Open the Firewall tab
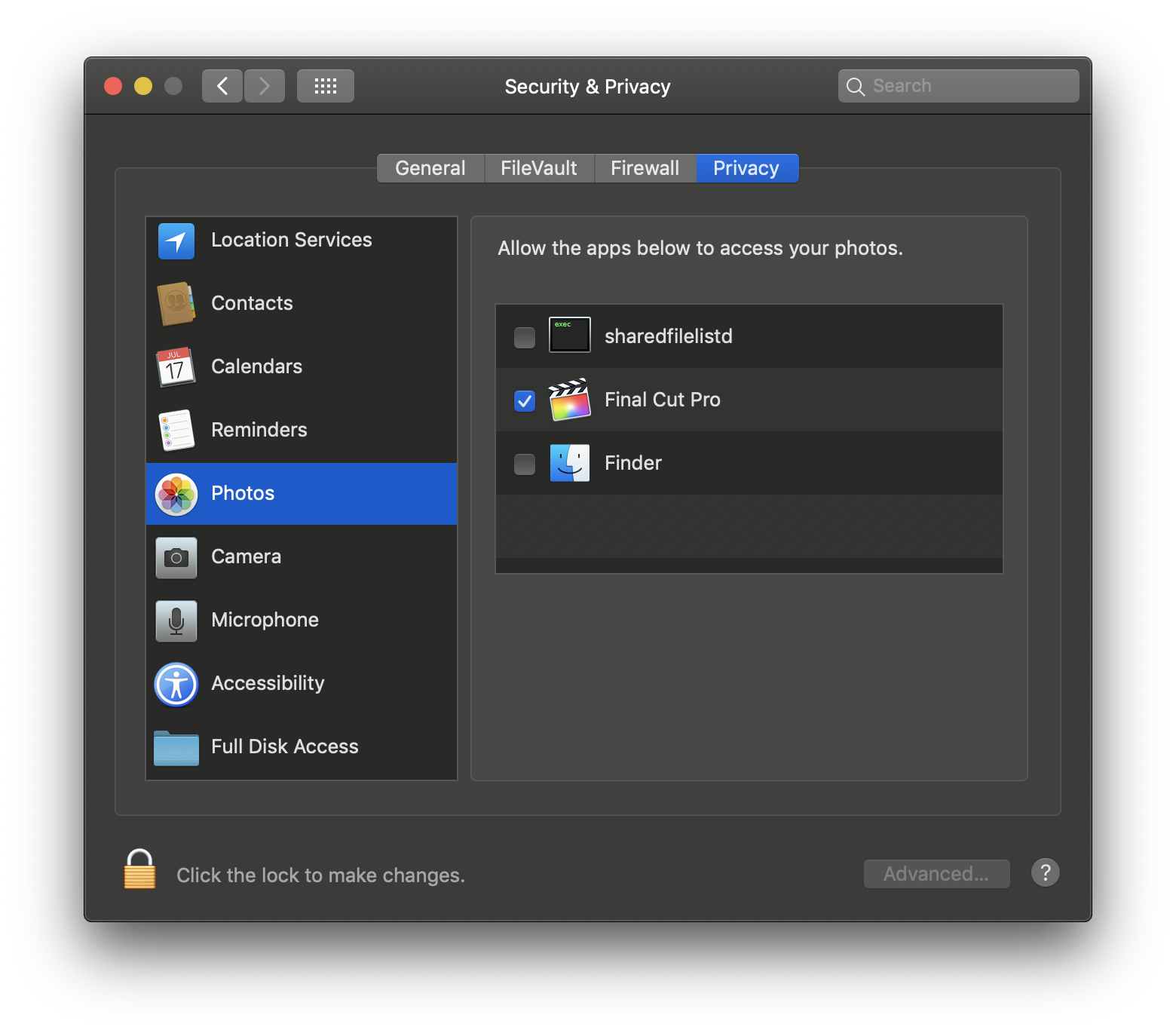This screenshot has height=1033, width=1176. (645, 168)
